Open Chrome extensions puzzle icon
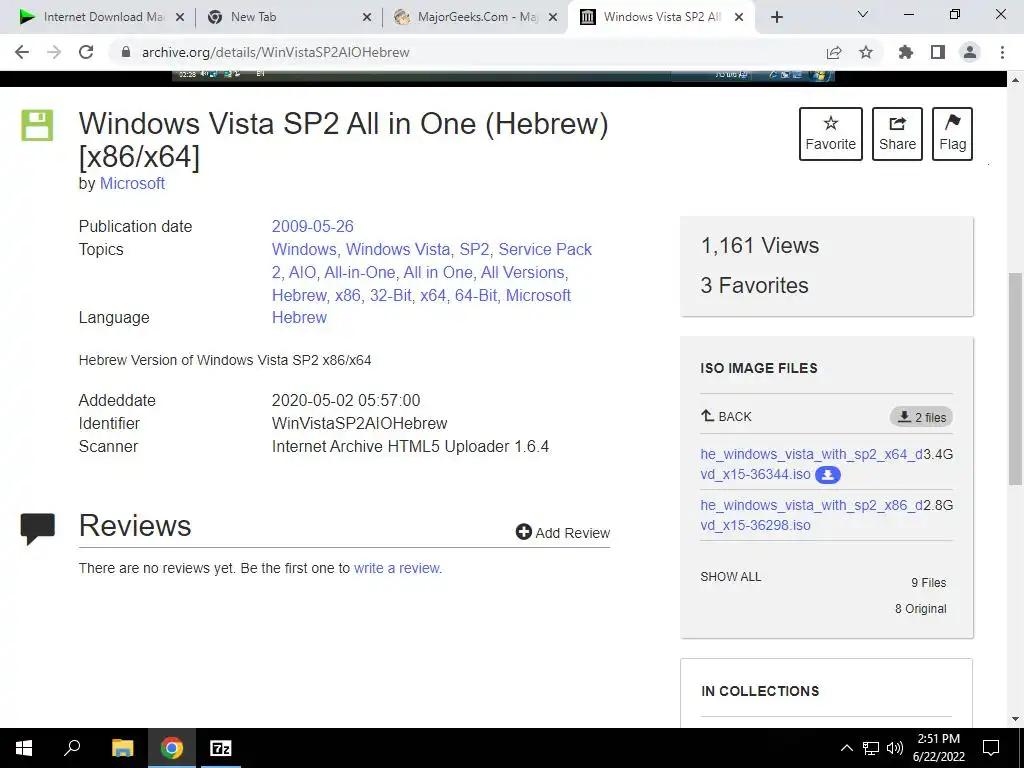 pyautogui.click(x=905, y=52)
